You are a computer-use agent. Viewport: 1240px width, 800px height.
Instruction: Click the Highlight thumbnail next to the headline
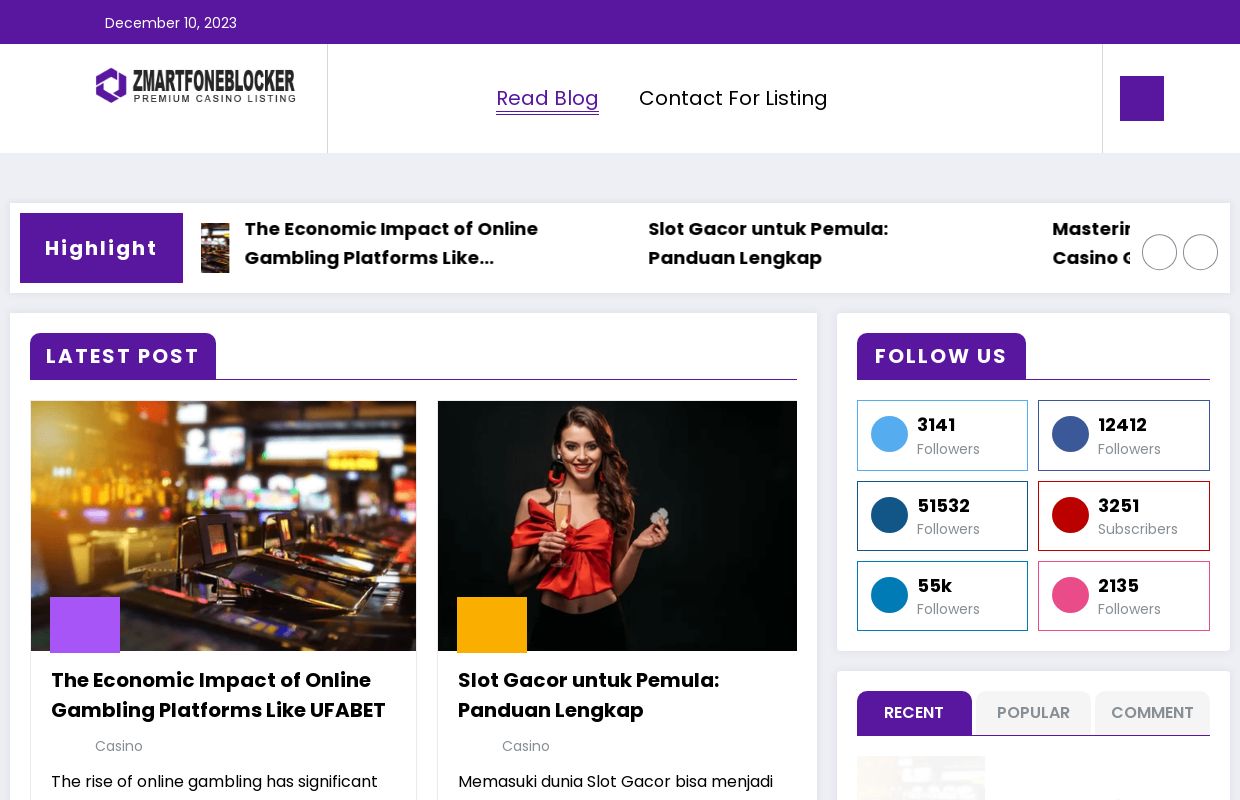[x=215, y=247]
